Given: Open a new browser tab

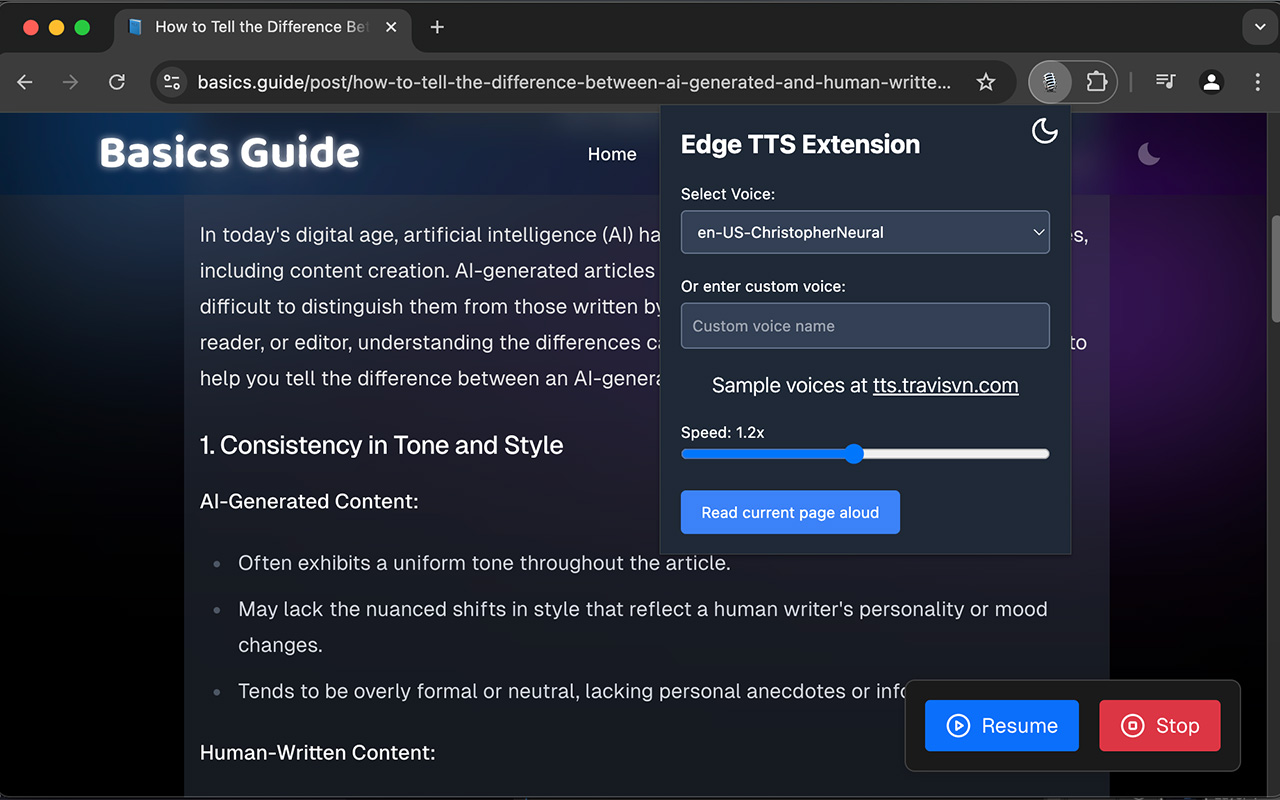Looking at the screenshot, I should click(437, 27).
